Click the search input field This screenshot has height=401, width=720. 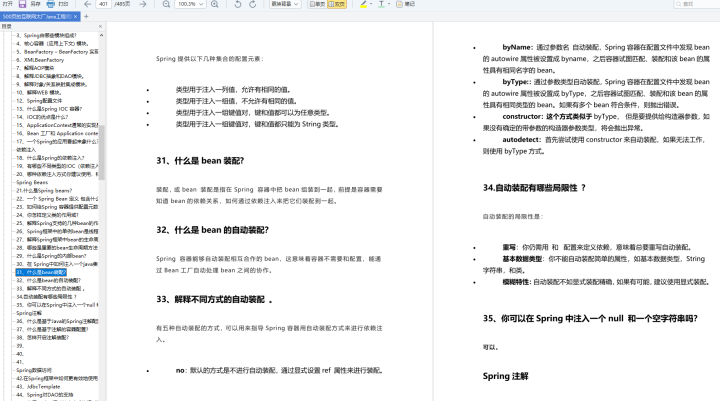coord(698,4)
